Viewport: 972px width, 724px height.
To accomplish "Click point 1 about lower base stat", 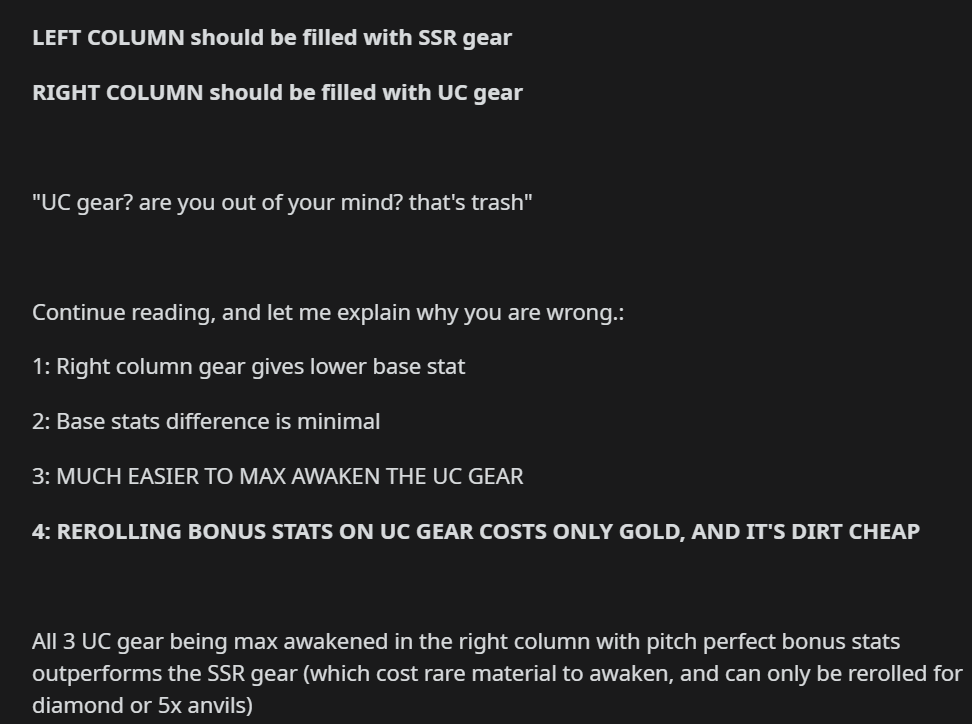I will coord(249,367).
